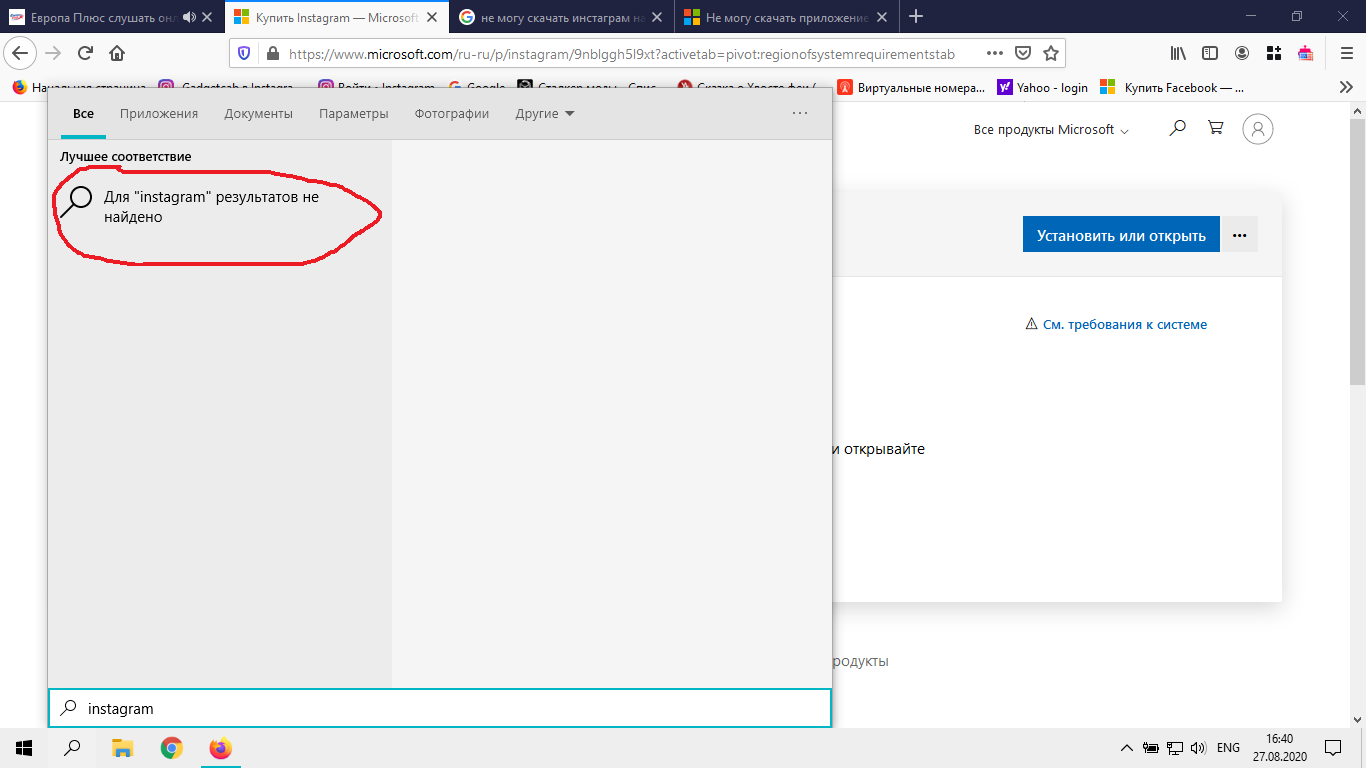Open tracking protection shield in address bar

tap(245, 54)
